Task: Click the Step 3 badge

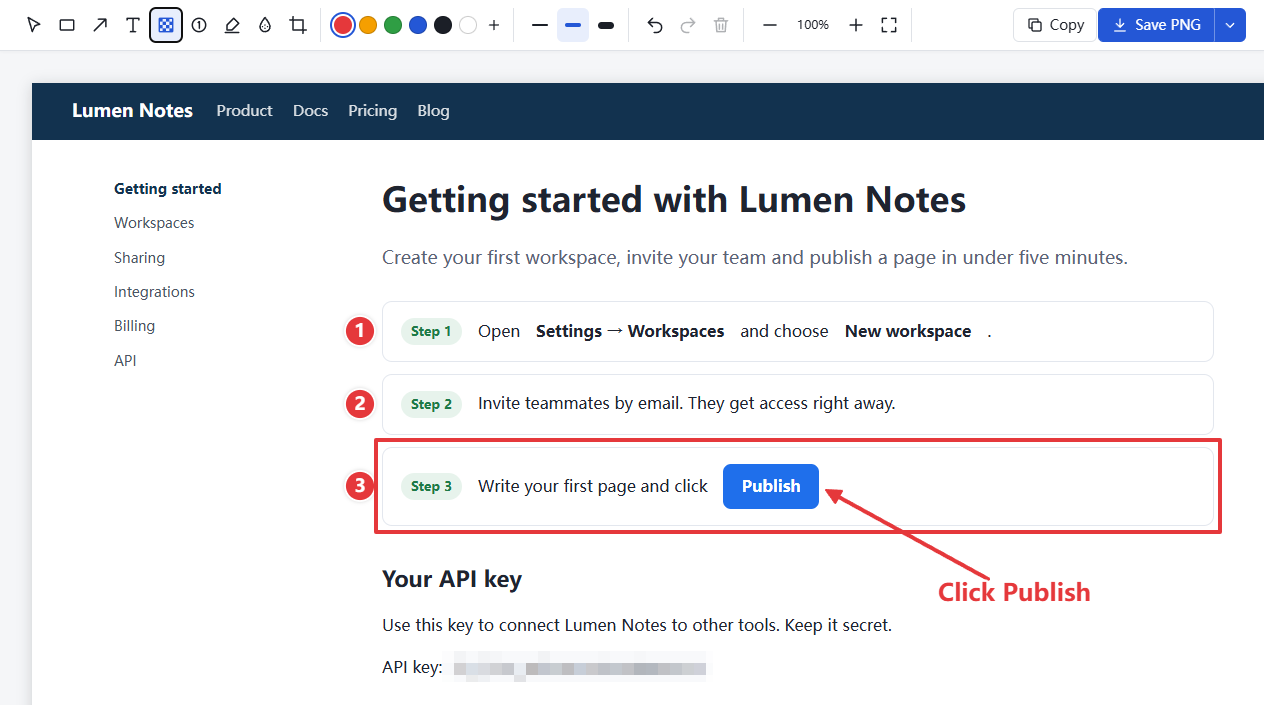Action: pos(431,486)
